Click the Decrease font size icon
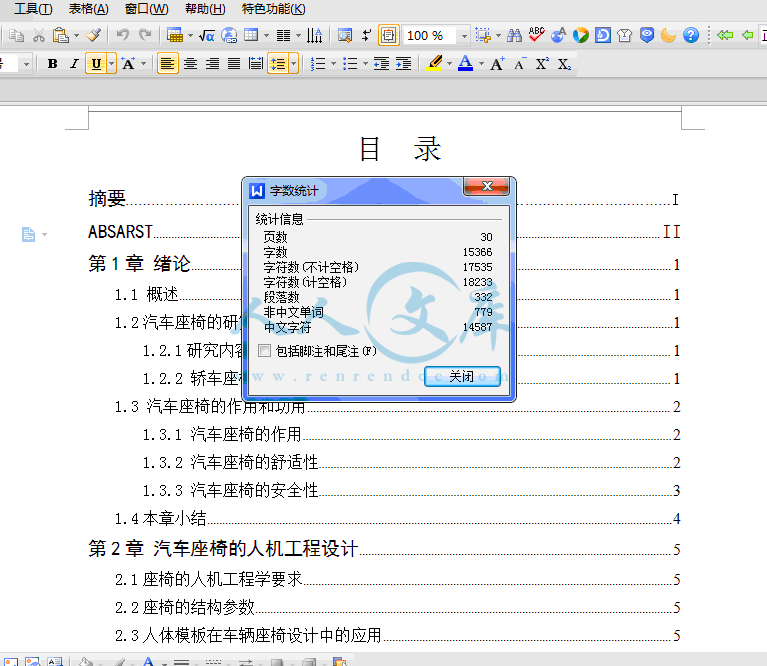The height and width of the screenshot is (666, 767). coord(520,64)
